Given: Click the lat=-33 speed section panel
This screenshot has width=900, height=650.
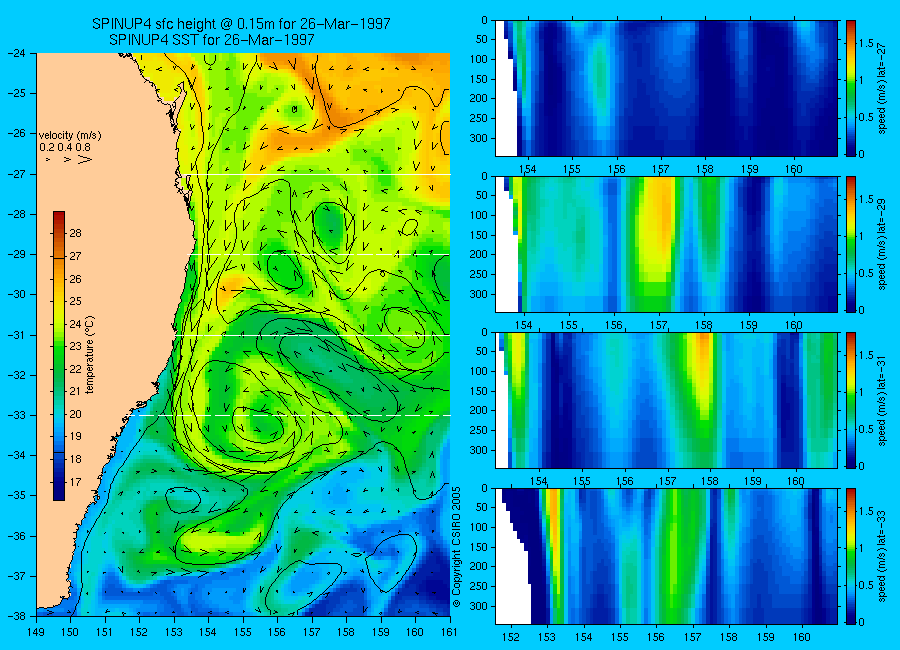Looking at the screenshot, I should pos(666,556).
